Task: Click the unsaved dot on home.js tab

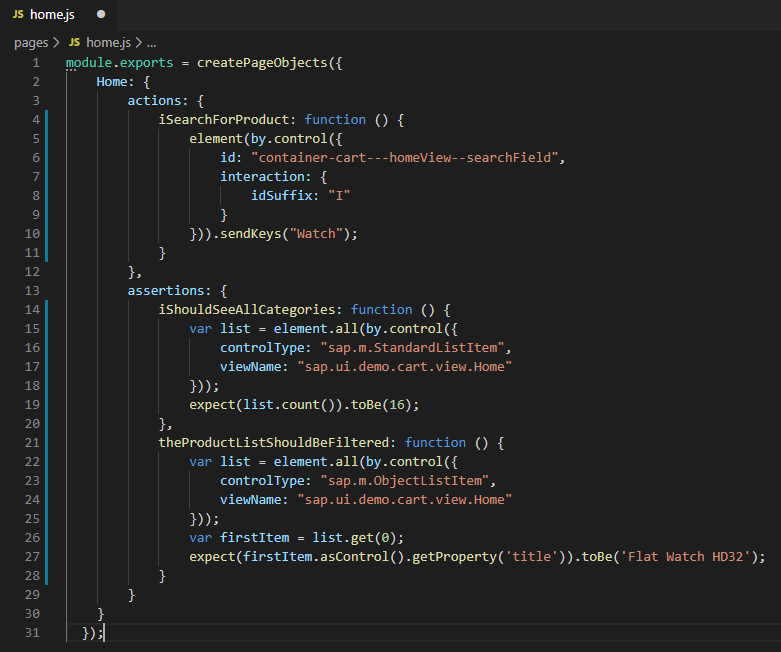Action: pyautogui.click(x=101, y=14)
